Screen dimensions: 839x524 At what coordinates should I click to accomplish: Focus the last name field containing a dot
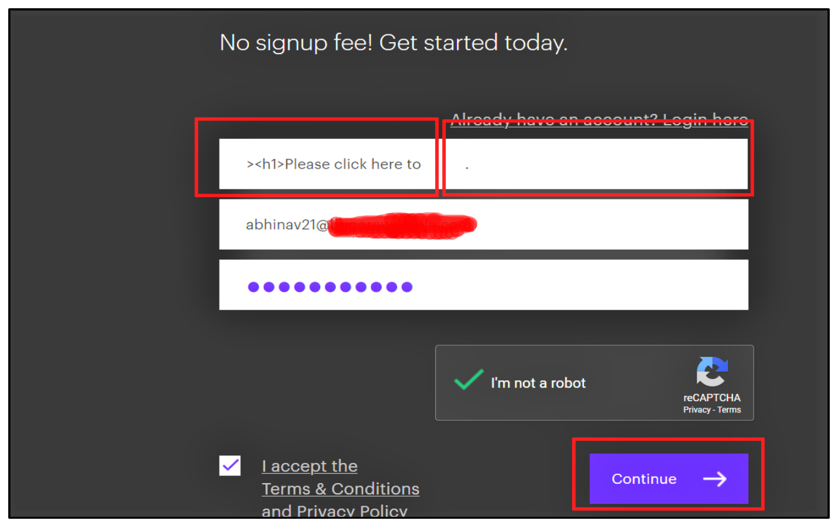596,164
